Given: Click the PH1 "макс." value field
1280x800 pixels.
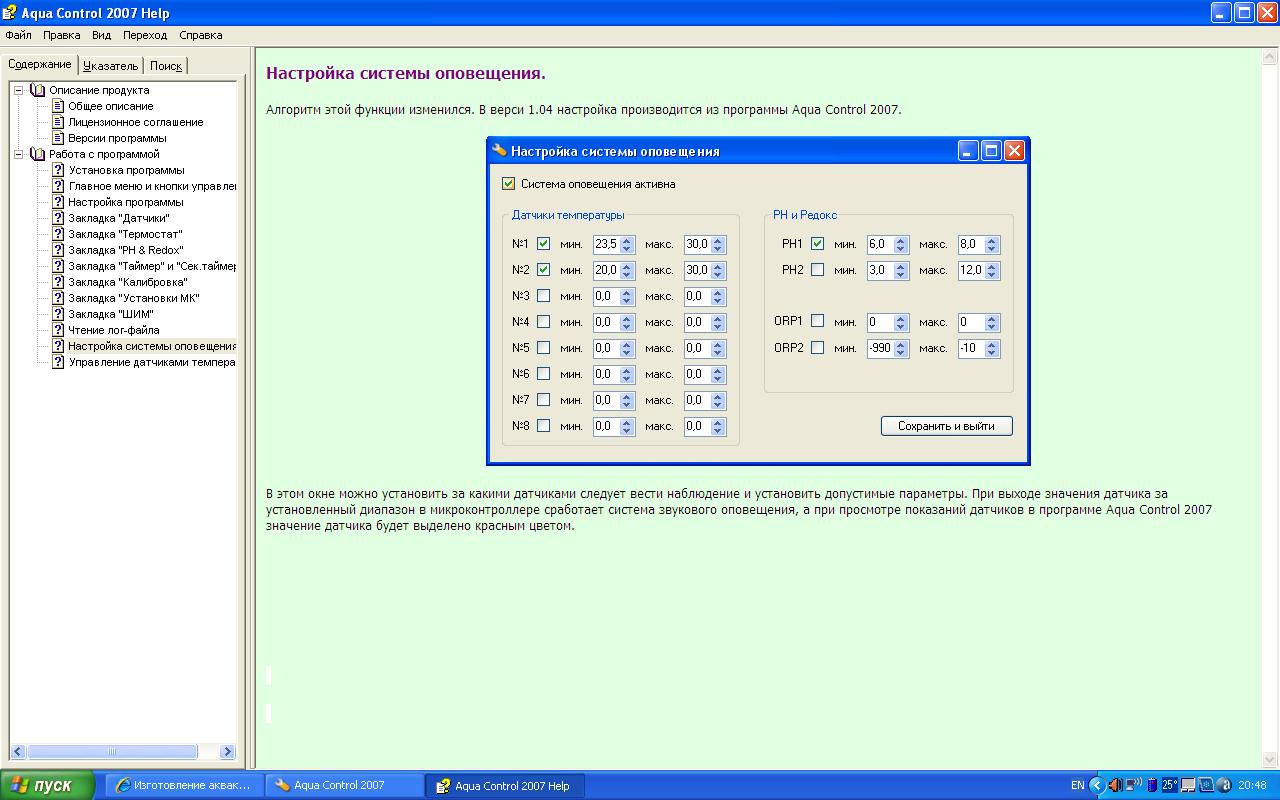Looking at the screenshot, I should 970,244.
